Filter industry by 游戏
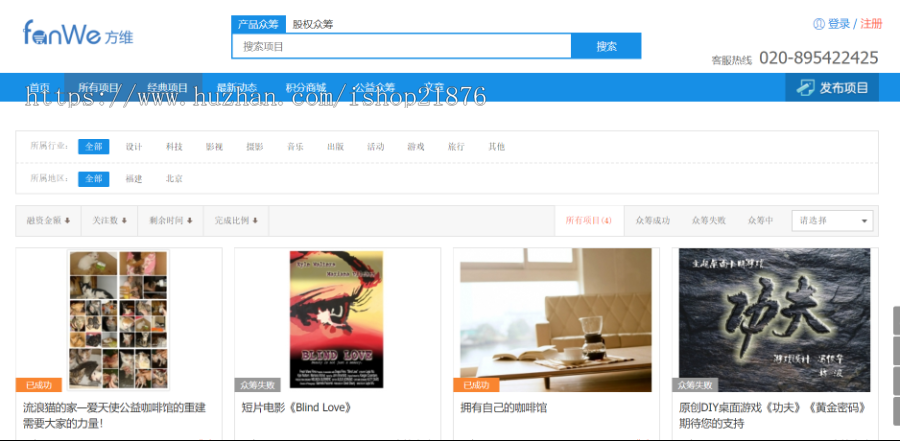The image size is (900, 441). [416, 146]
